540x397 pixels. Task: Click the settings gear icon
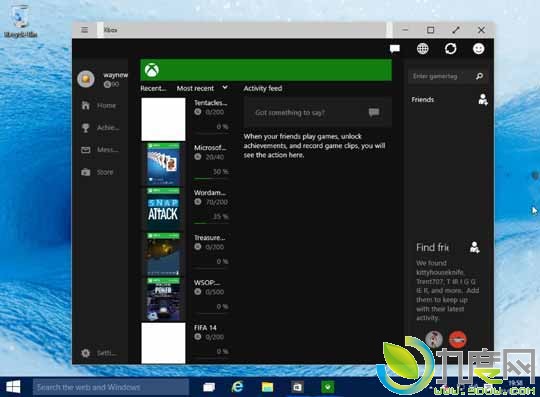tap(85, 353)
